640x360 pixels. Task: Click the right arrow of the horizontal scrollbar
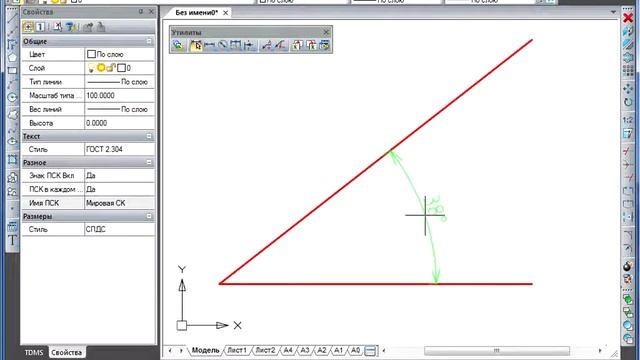pos(600,351)
